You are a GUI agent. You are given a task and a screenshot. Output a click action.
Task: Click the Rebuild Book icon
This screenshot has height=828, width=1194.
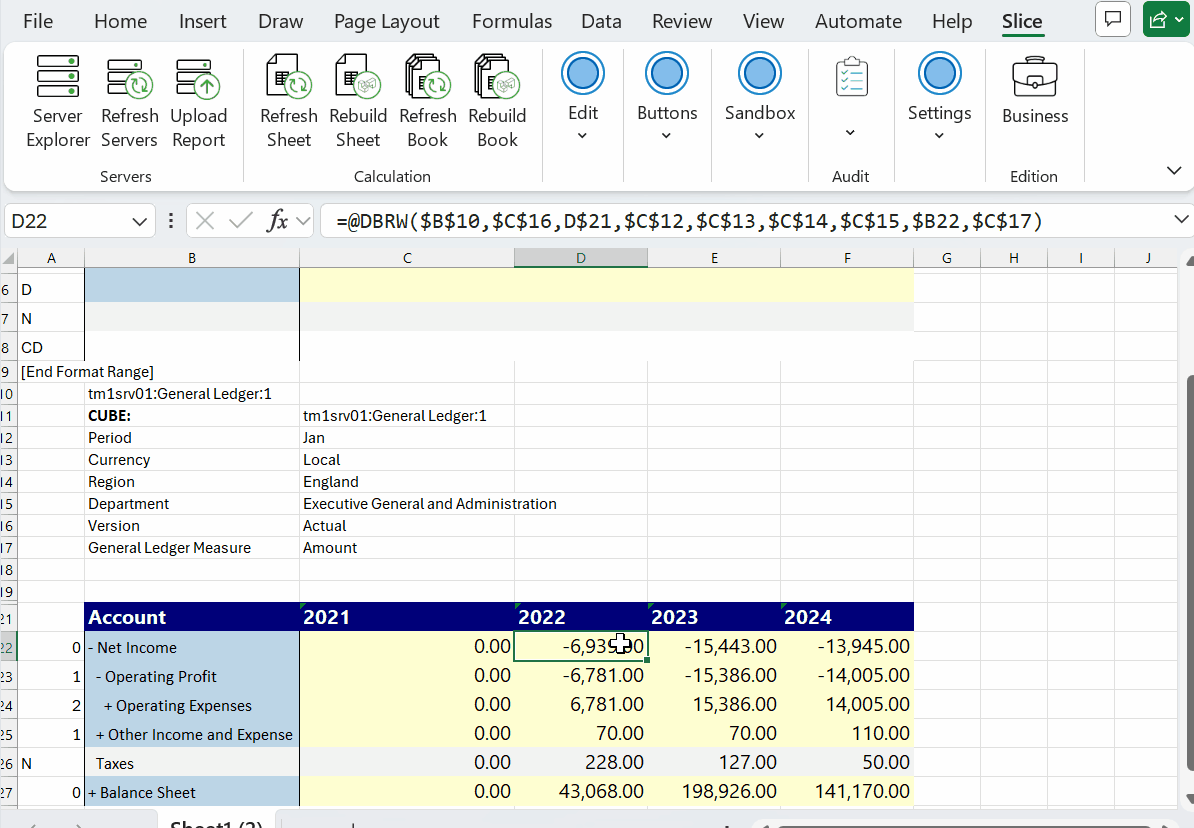point(497,102)
